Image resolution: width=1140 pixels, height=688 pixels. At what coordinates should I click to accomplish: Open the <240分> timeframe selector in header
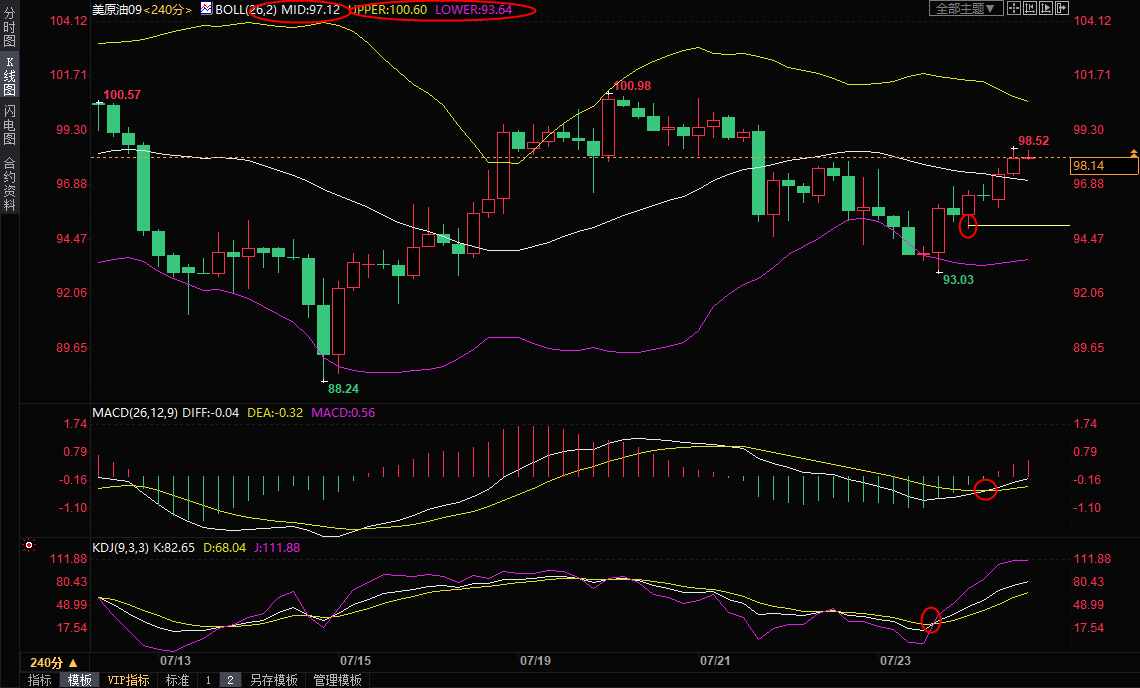coord(168,9)
